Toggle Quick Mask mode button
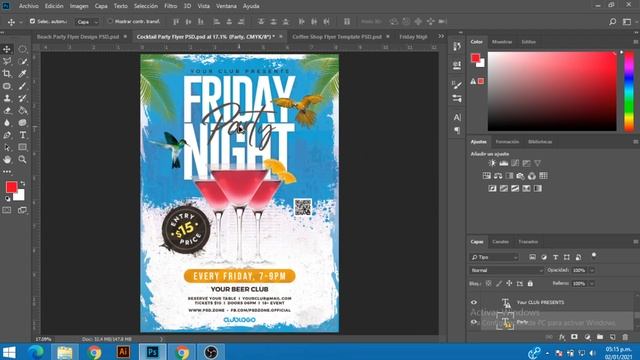Screen dimensions: 640x360 point(7,210)
